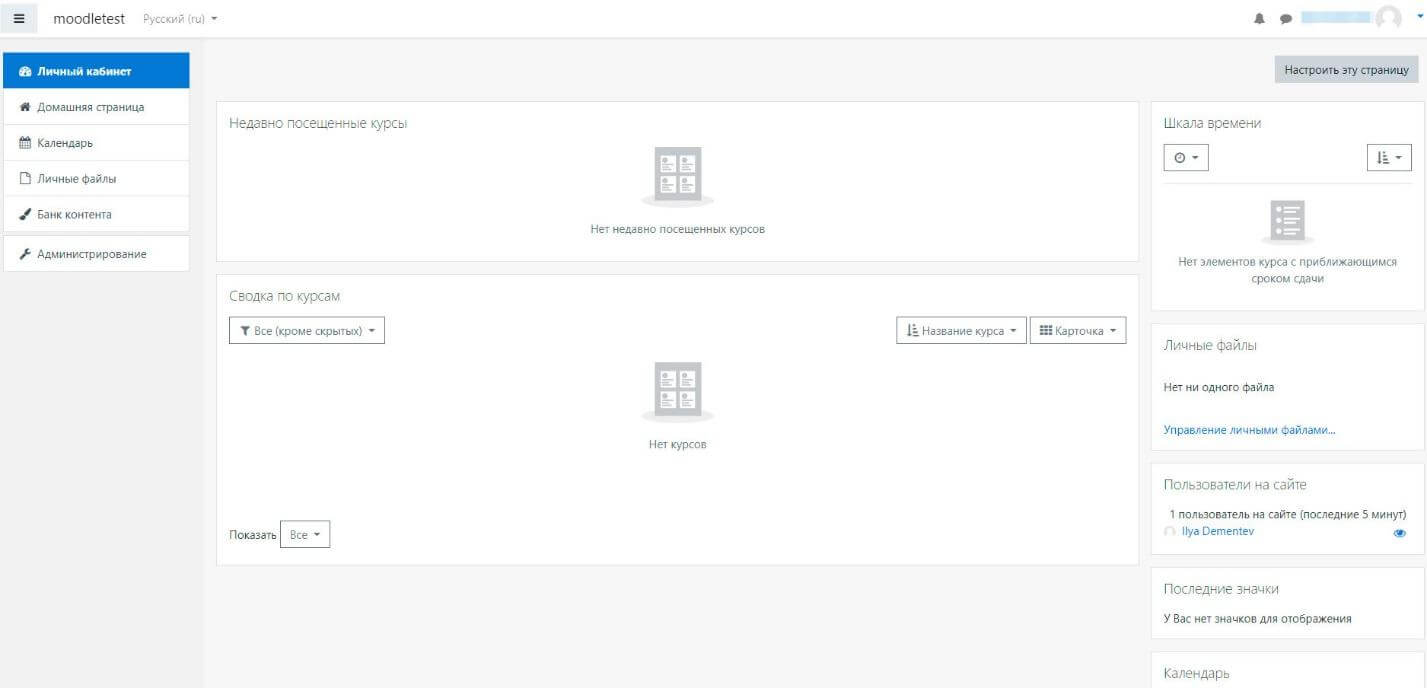Click У Вас нет значков text
1427x688 pixels.
click(x=1258, y=619)
